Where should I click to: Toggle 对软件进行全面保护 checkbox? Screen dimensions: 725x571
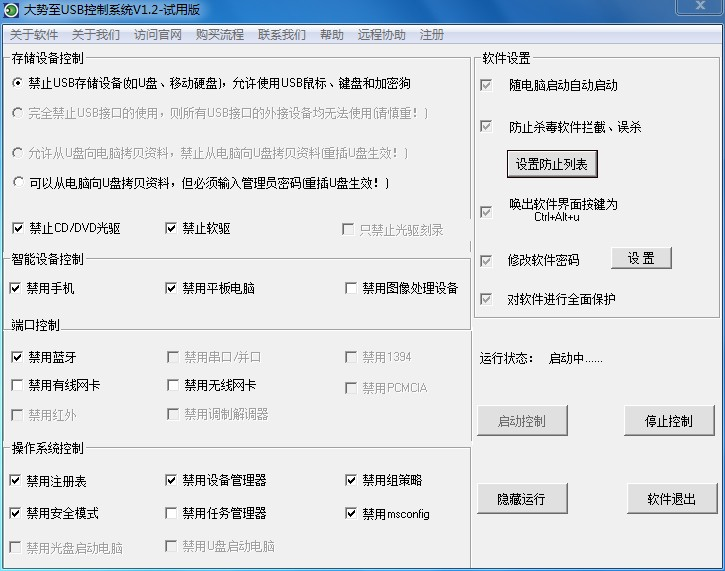coord(485,299)
